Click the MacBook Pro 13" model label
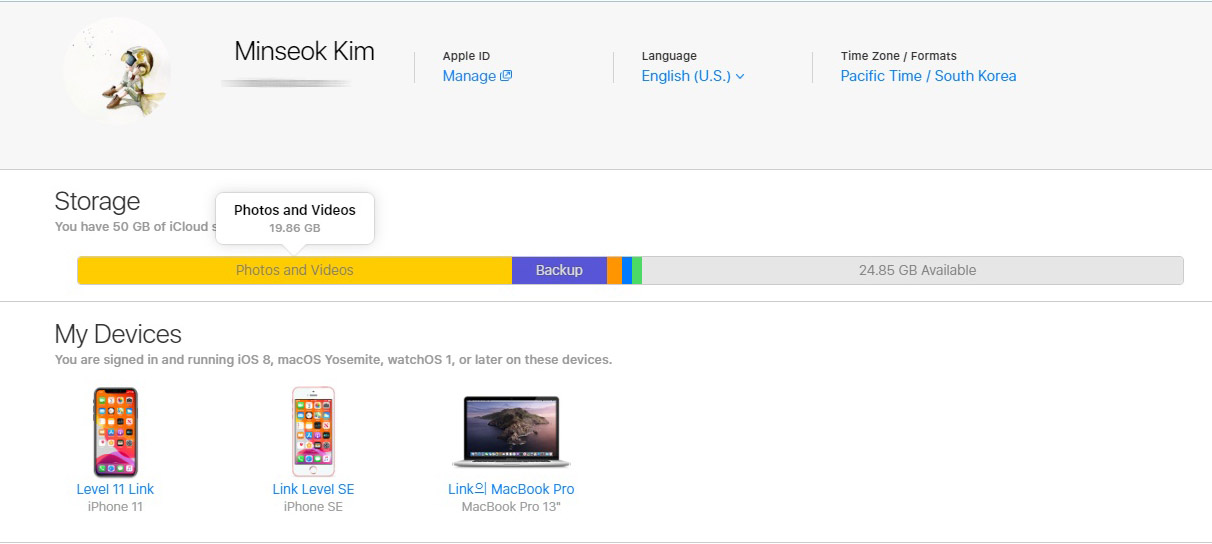The width and height of the screenshot is (1212, 544). (511, 507)
